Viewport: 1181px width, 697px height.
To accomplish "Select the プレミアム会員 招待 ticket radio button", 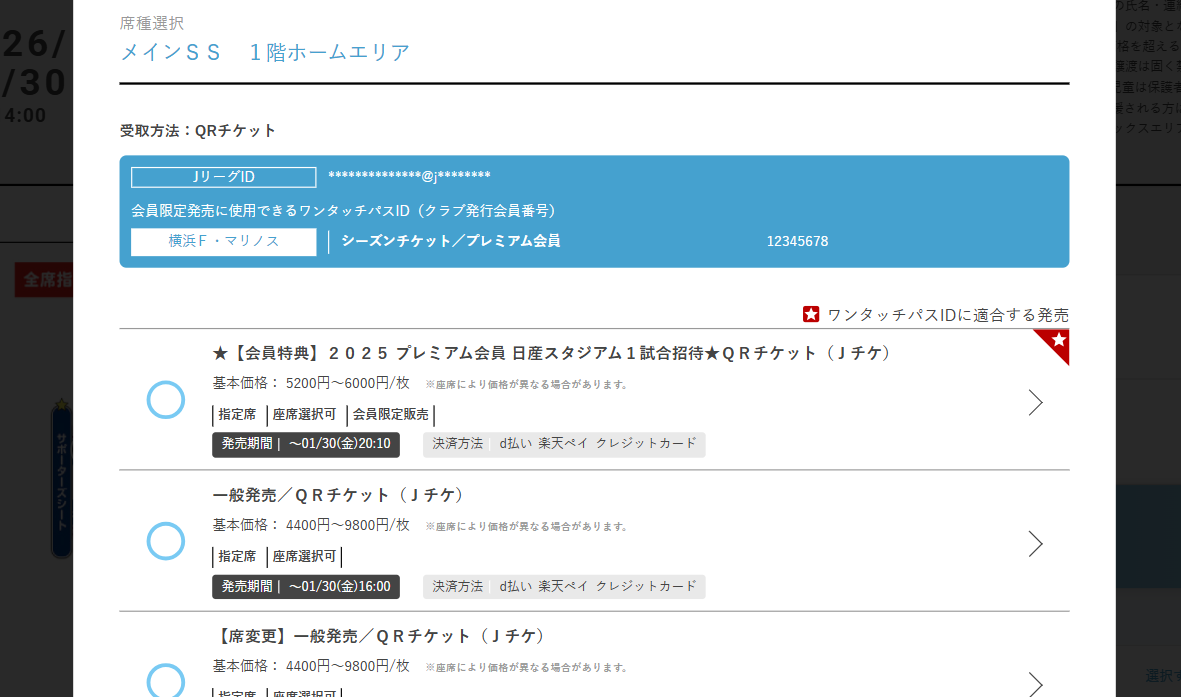I will [x=166, y=400].
